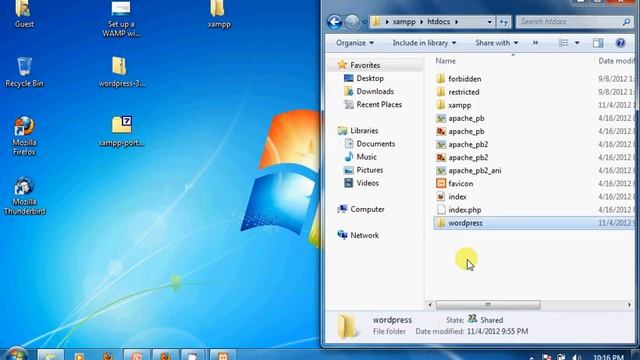Click the search magnifier icon
Viewport: 640px width, 360px height.
click(626, 22)
